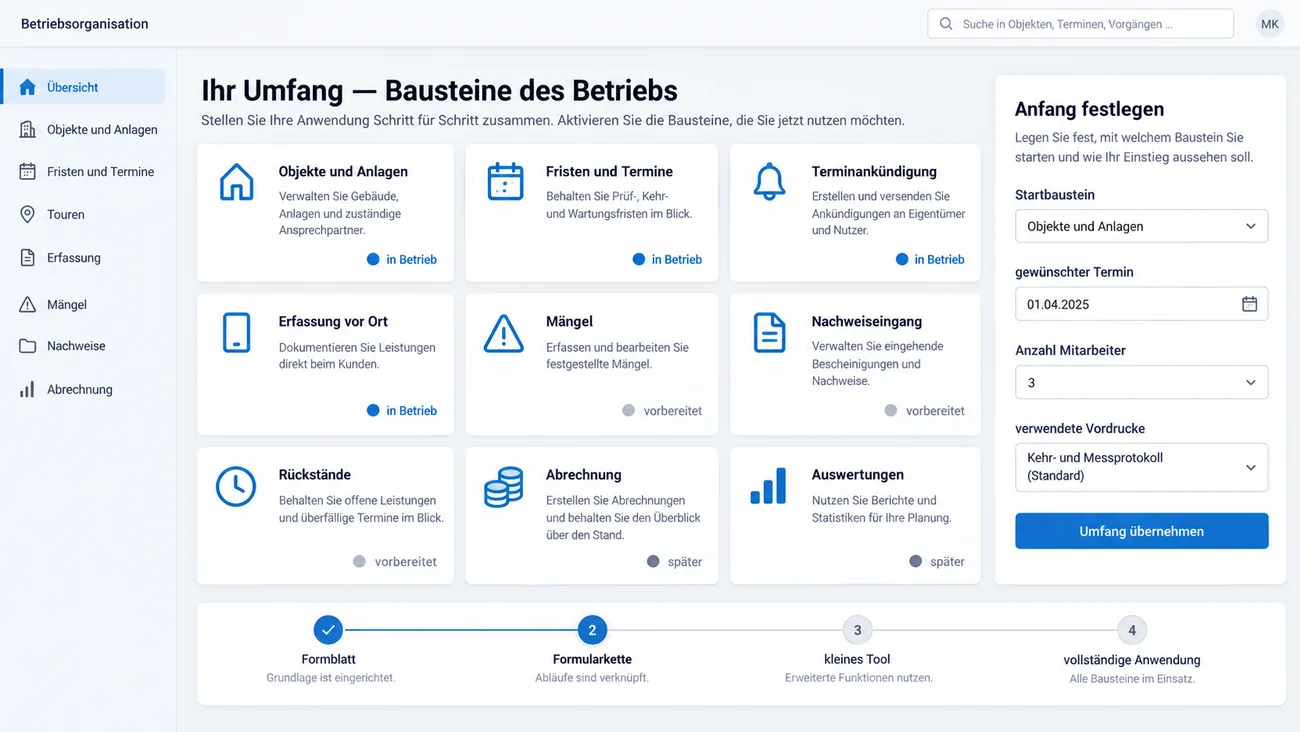Click the document icon beside Erfassung in sidebar
This screenshot has height=732, width=1300.
point(28,257)
